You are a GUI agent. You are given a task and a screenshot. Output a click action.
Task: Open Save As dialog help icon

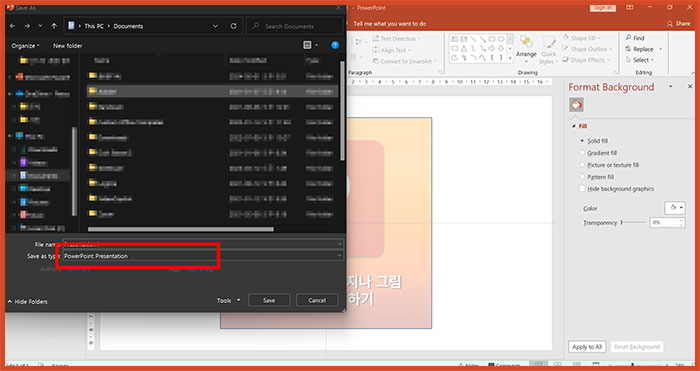pyautogui.click(x=335, y=45)
